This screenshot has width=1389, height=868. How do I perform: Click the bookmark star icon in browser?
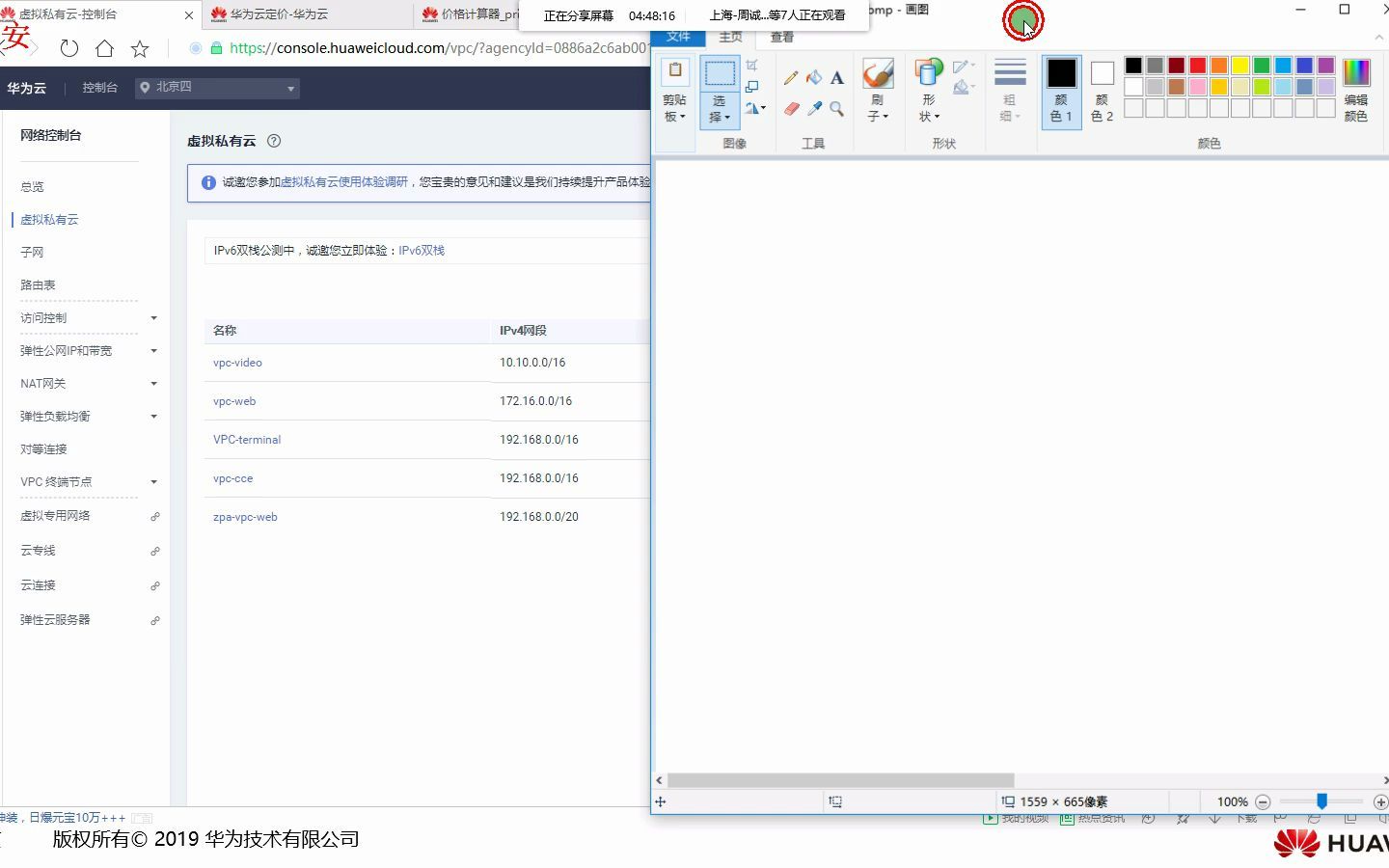coord(140,48)
